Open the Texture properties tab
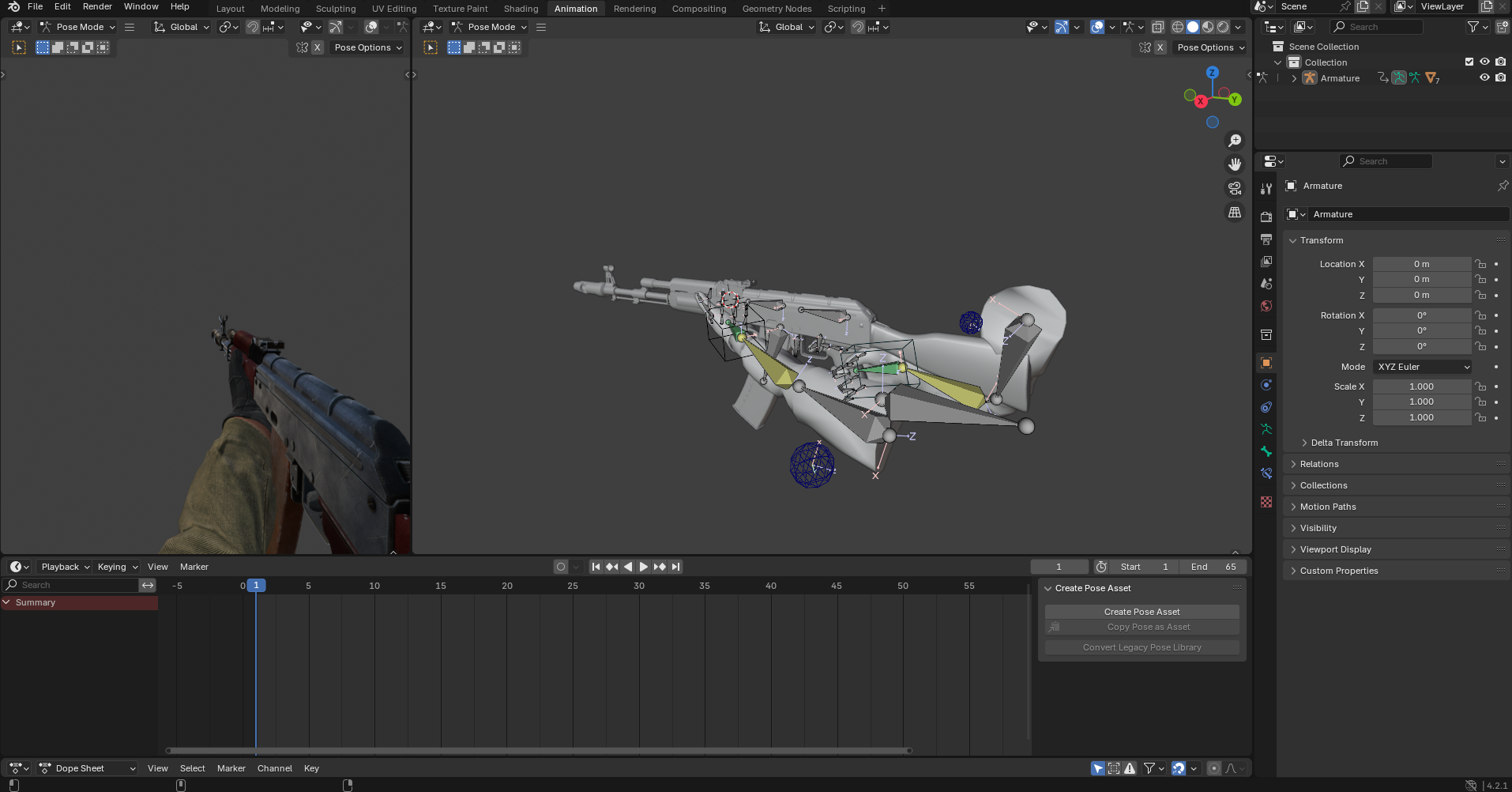 click(x=1266, y=502)
